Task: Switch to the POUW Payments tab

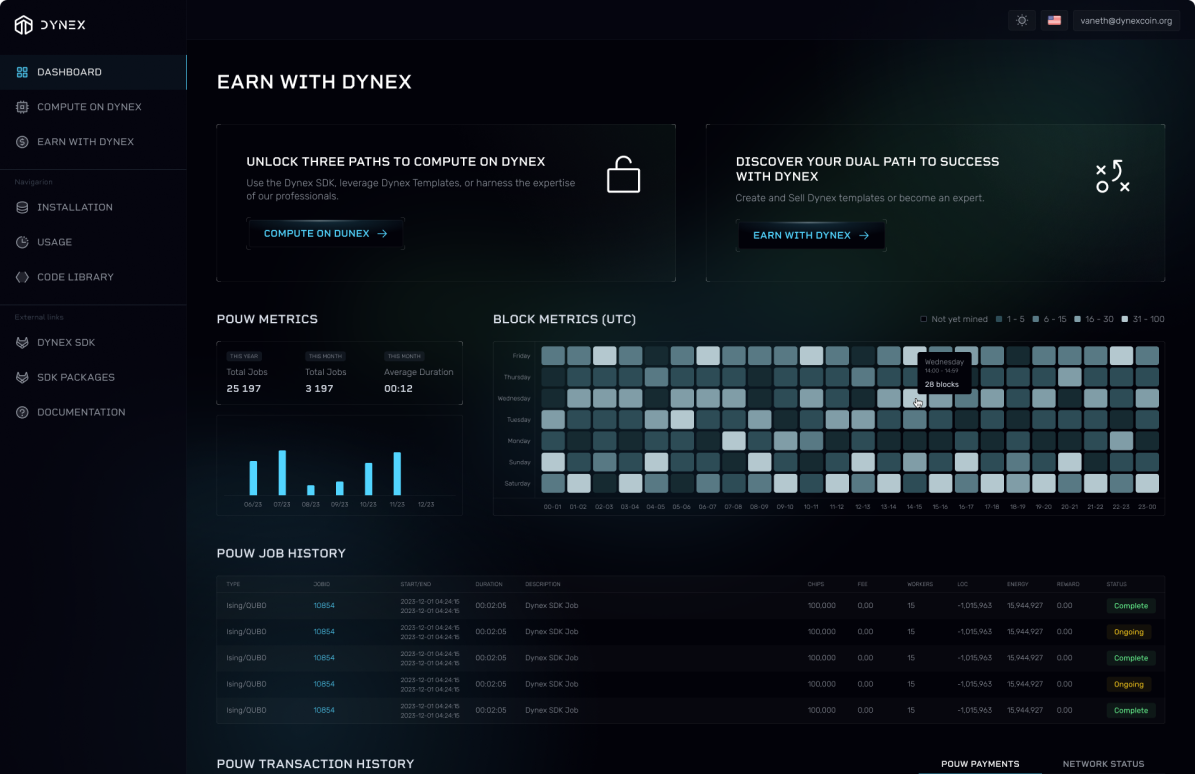Action: click(x=980, y=764)
